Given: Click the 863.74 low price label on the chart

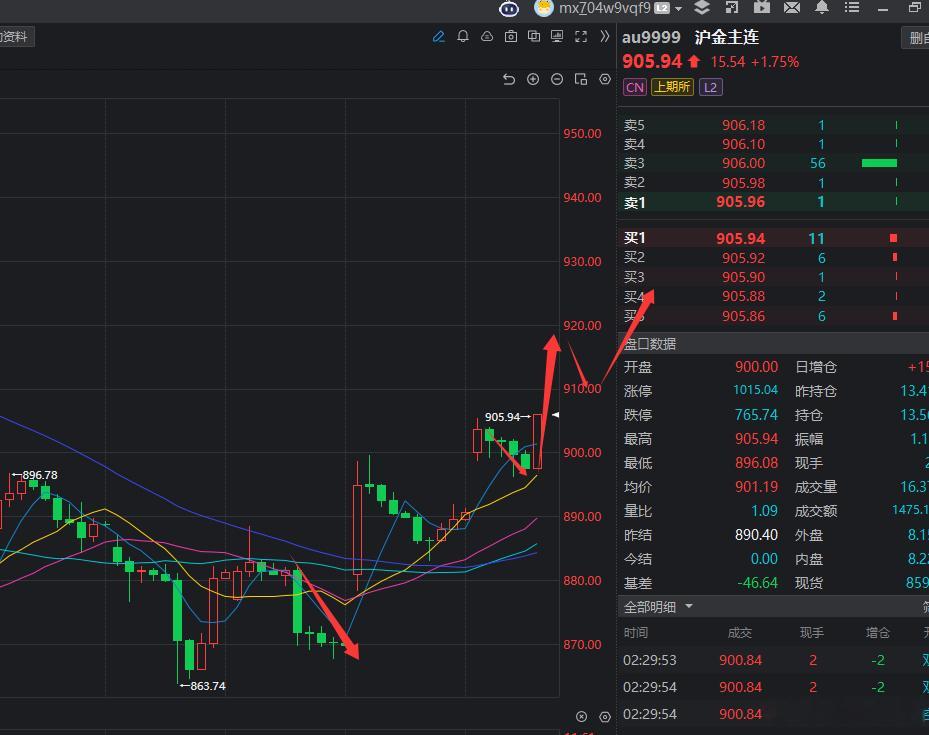Looking at the screenshot, I should point(207,686).
